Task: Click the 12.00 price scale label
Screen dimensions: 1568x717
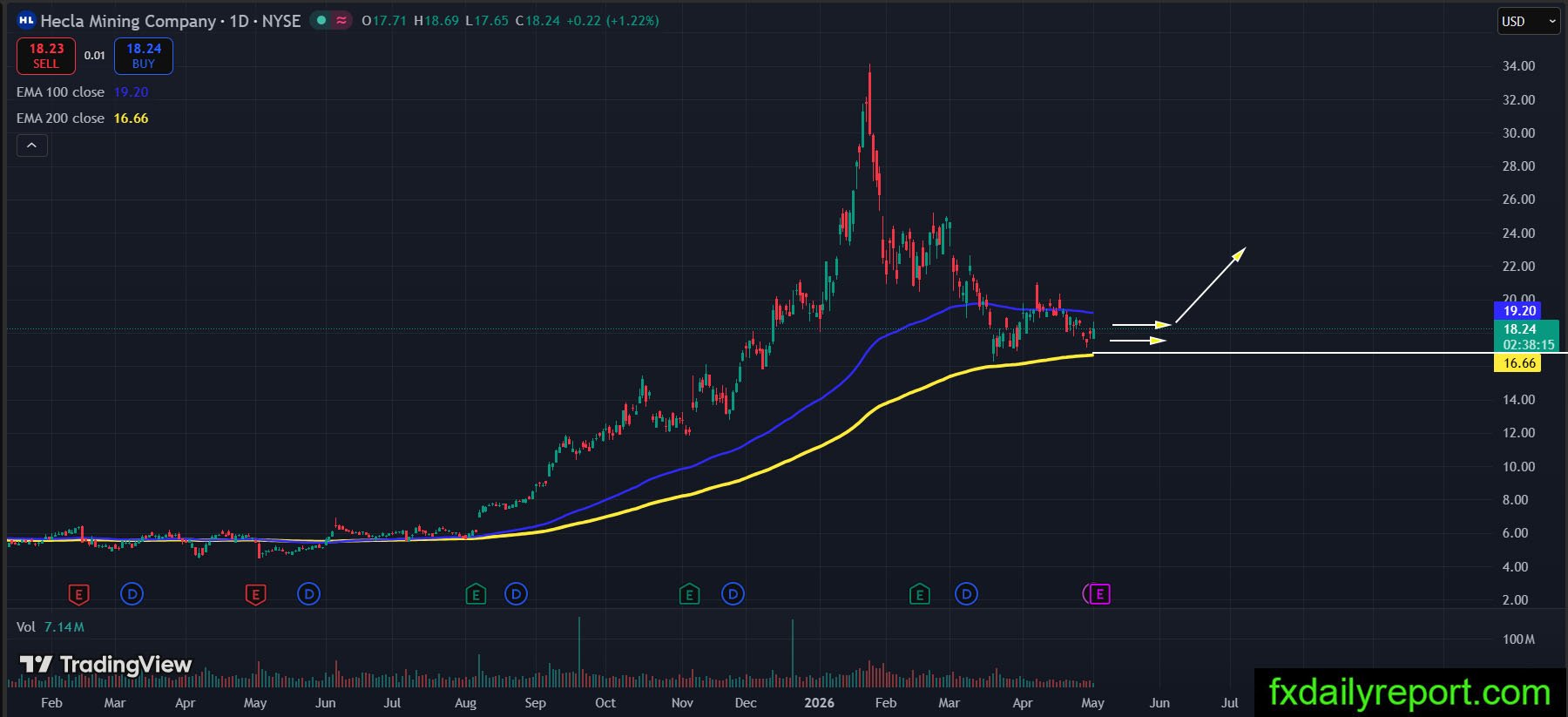Action: pos(1518,433)
